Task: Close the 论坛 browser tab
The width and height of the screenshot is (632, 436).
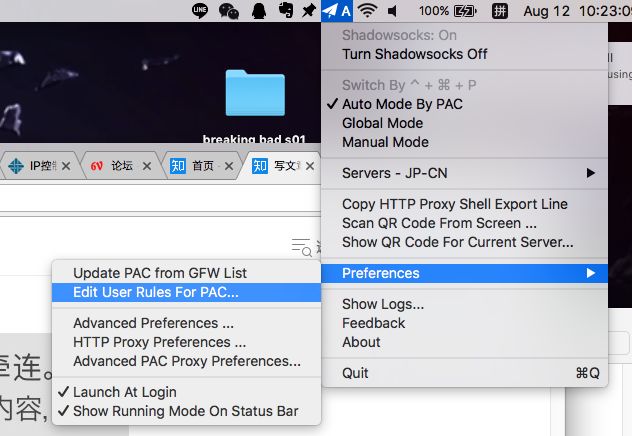Action: 147,166
